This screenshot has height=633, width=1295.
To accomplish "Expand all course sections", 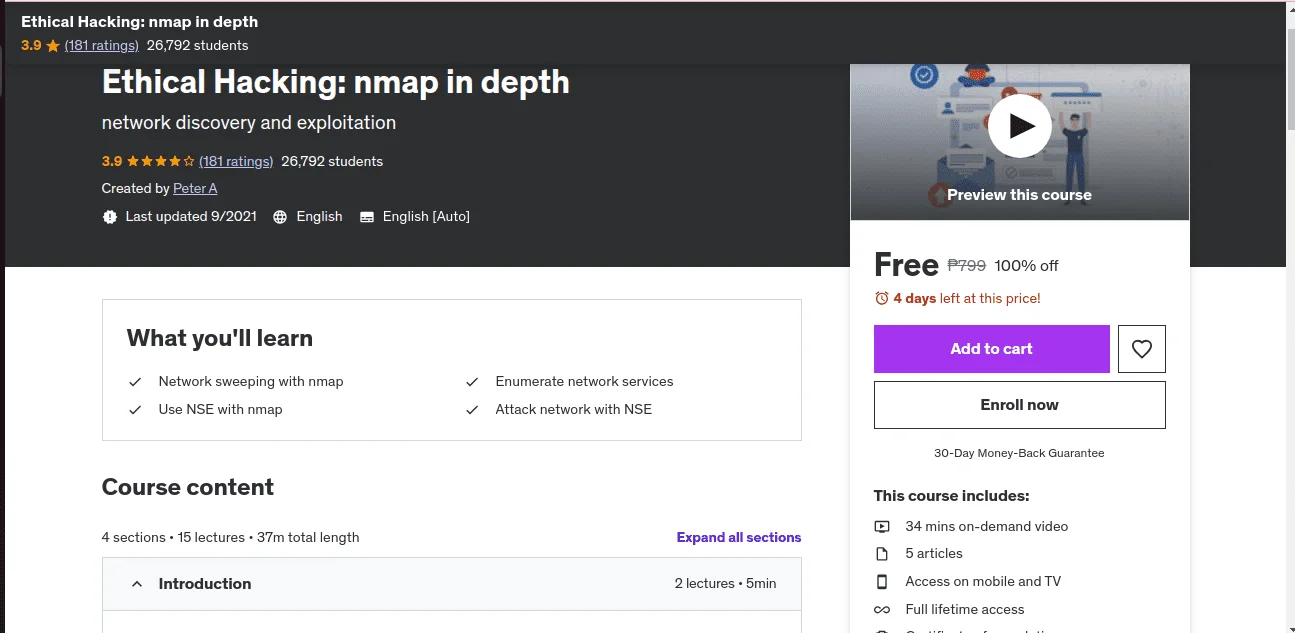I will click(x=739, y=537).
